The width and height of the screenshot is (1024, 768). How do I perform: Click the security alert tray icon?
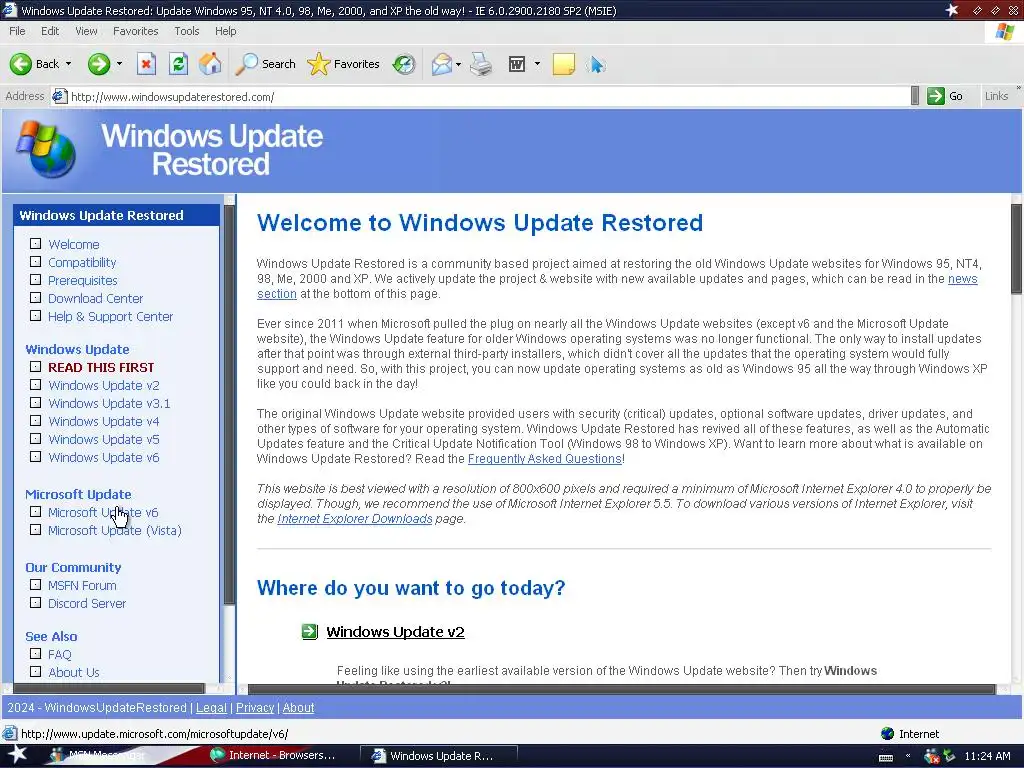pos(931,756)
